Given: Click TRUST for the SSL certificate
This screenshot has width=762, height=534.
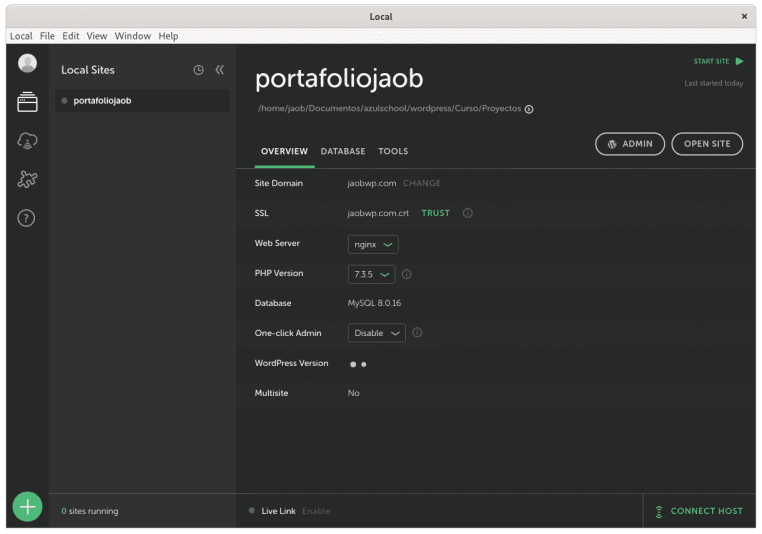Looking at the screenshot, I should pyautogui.click(x=435, y=213).
